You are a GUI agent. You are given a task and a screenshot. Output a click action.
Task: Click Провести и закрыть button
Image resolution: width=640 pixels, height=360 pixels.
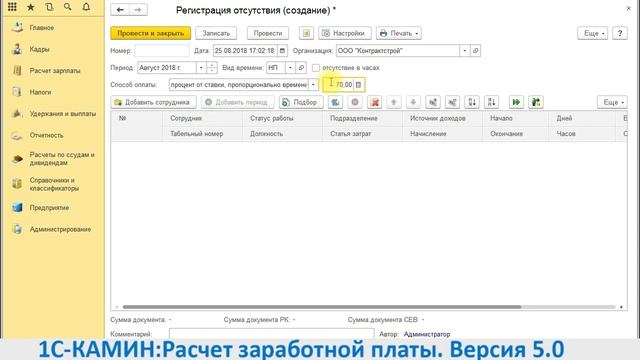151,33
